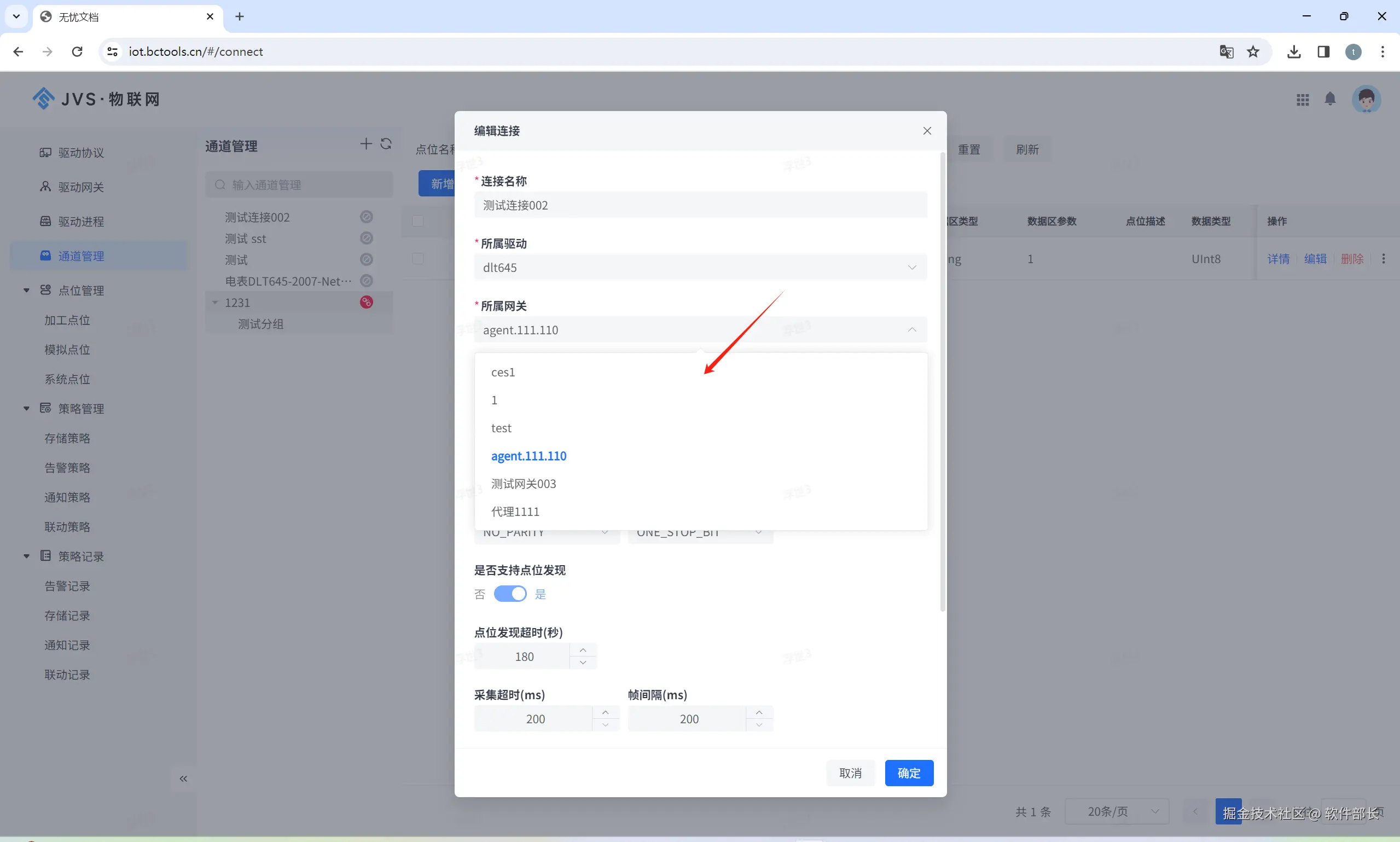Click the red status icon beside 1231

point(367,303)
